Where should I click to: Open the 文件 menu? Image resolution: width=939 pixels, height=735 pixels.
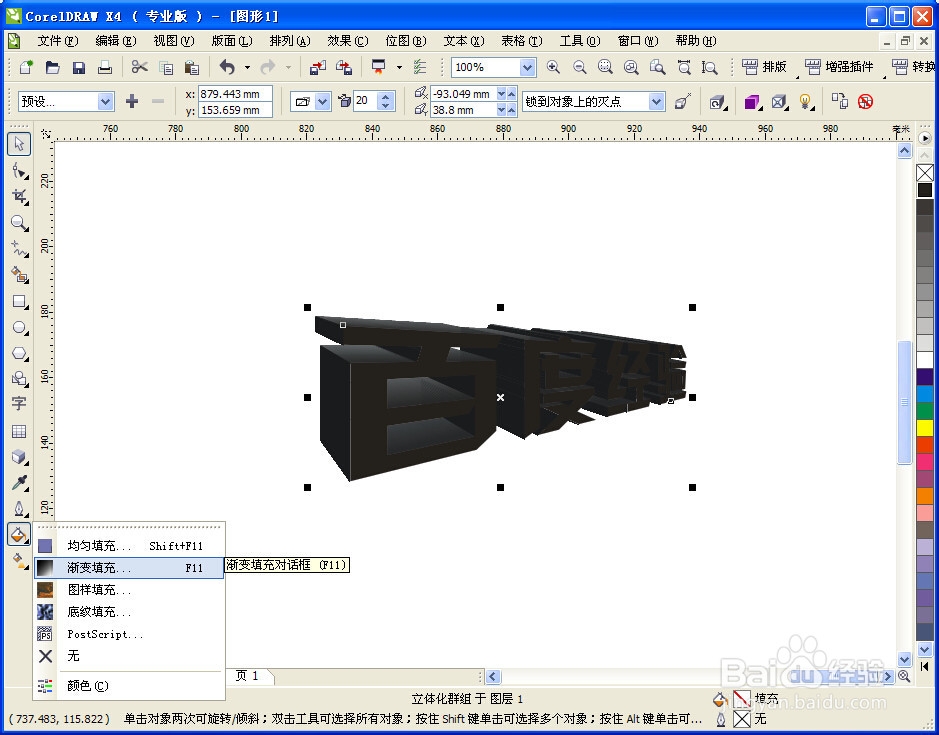[x=57, y=41]
